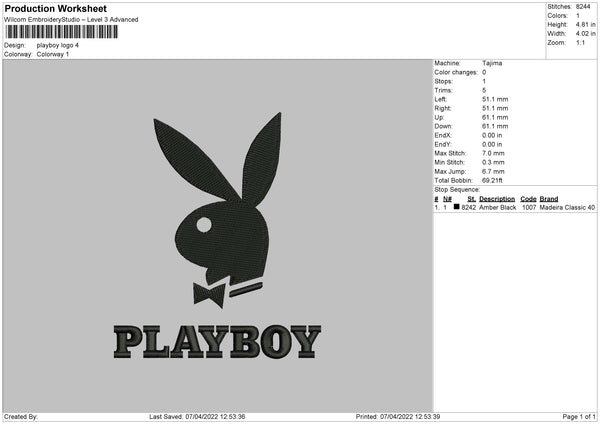Screen dimensions: 600x424
Task: Click design name 'playboy logo 4'
Action: [58, 45]
